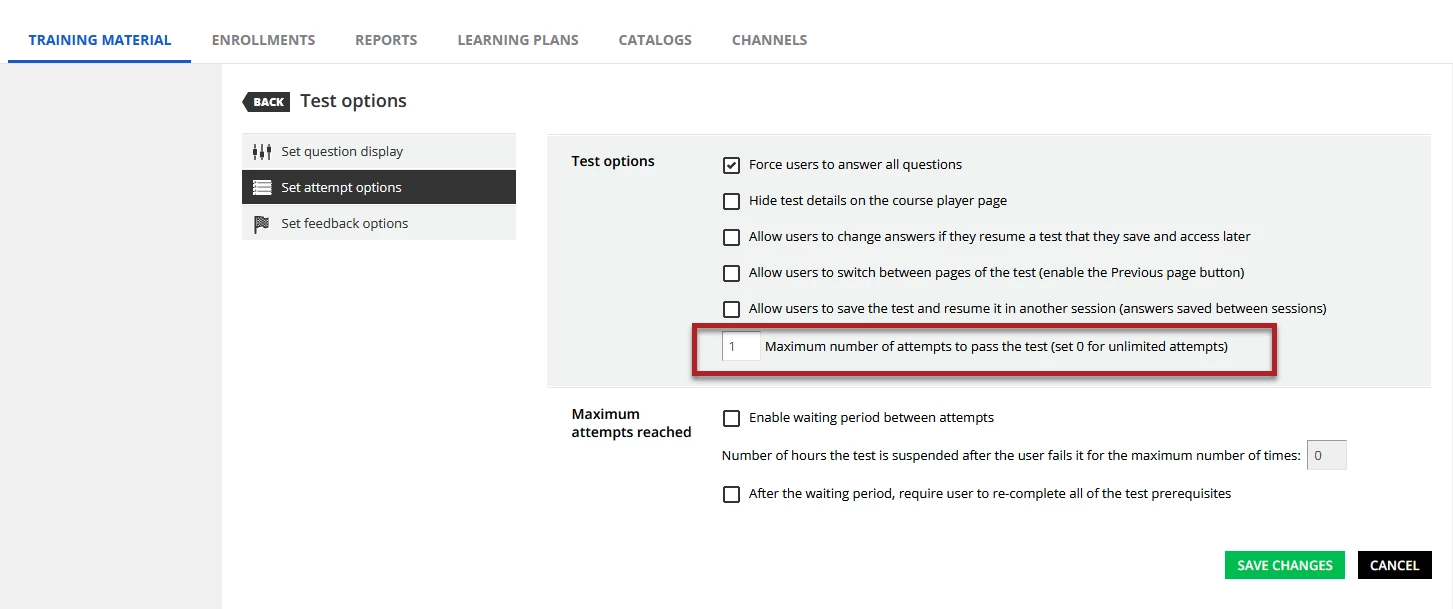Select the Channels tab

[x=769, y=40]
